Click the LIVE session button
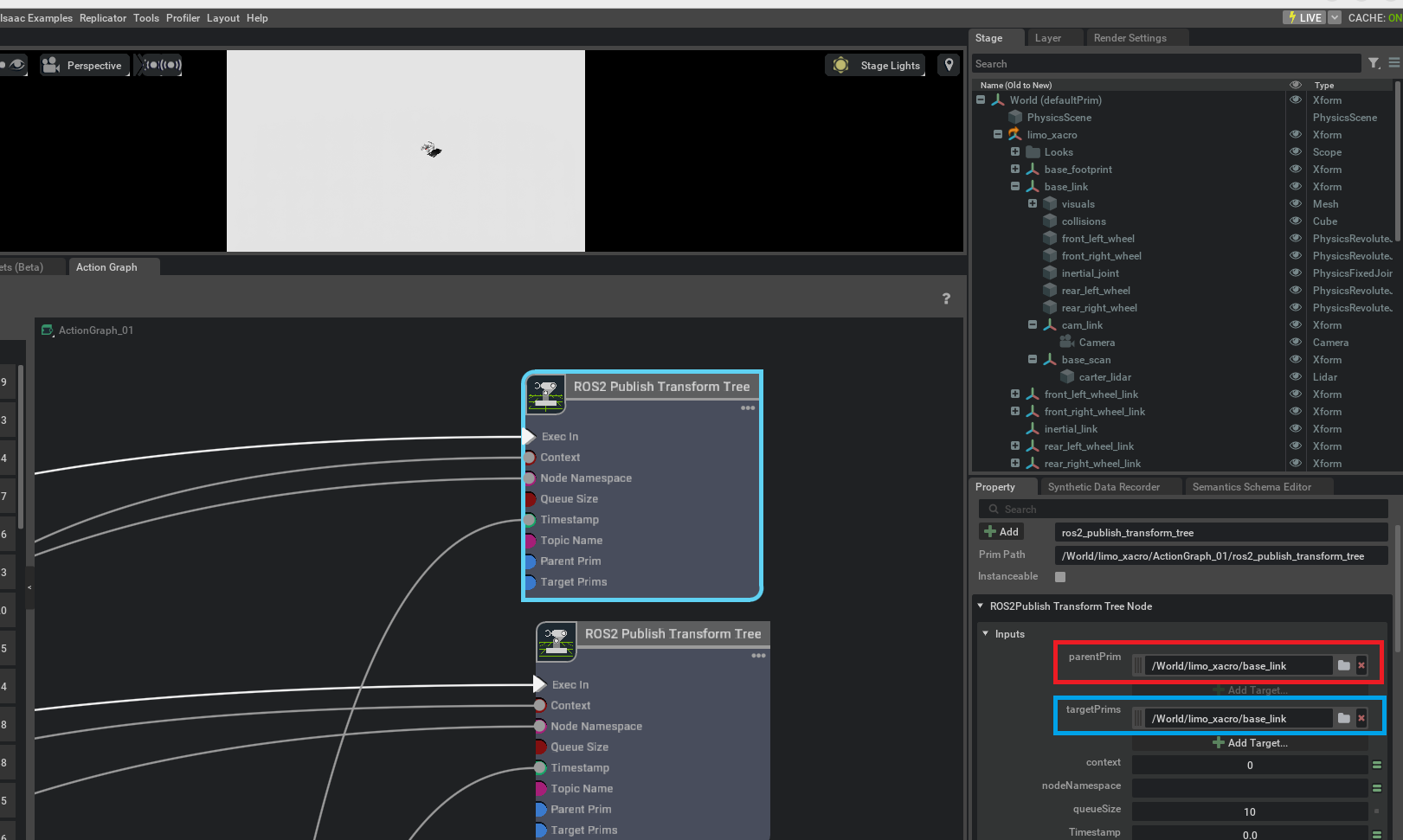This screenshot has height=840, width=1403. tap(1304, 17)
